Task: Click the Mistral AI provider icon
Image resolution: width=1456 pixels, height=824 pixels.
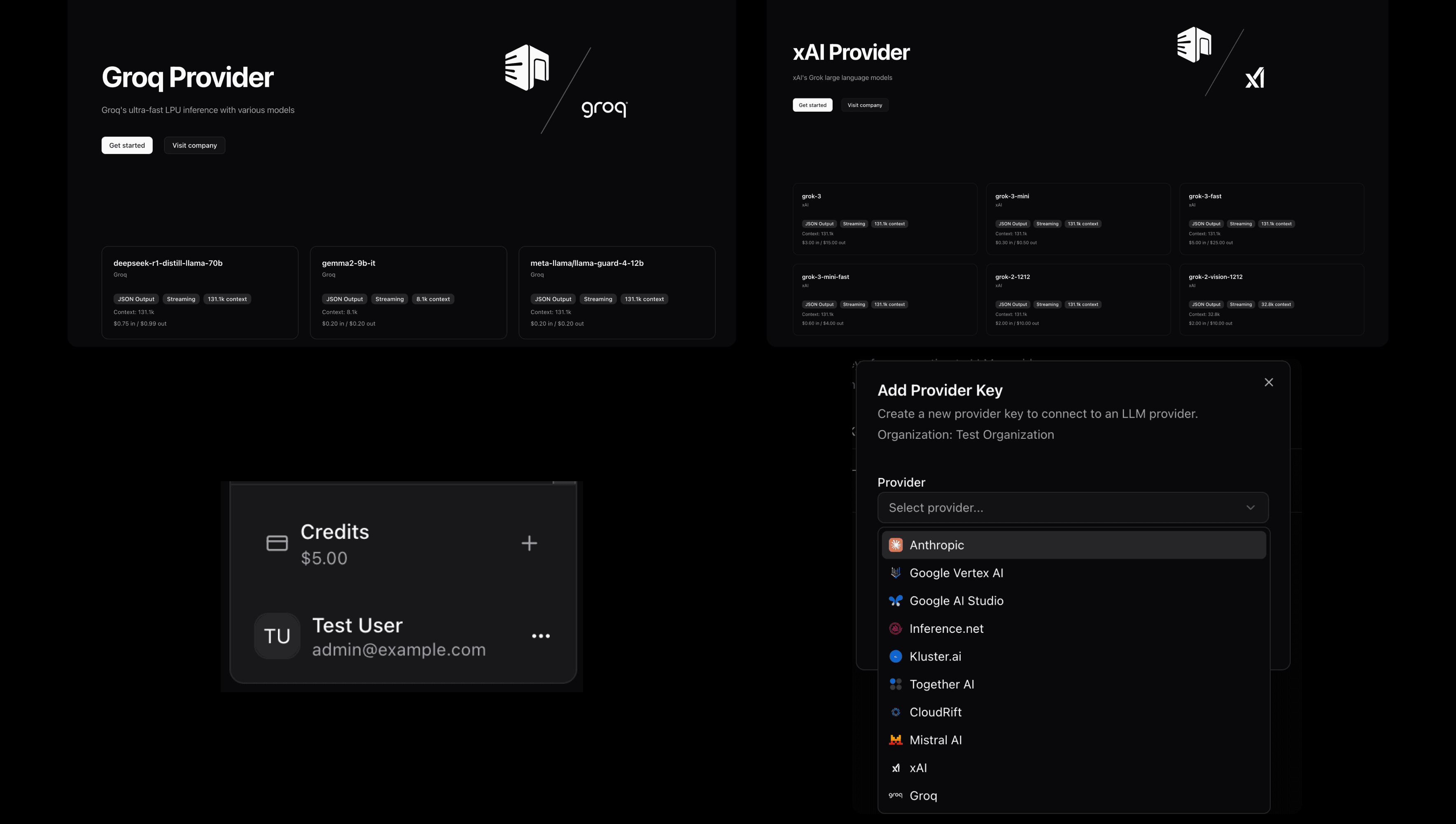Action: 896,740
